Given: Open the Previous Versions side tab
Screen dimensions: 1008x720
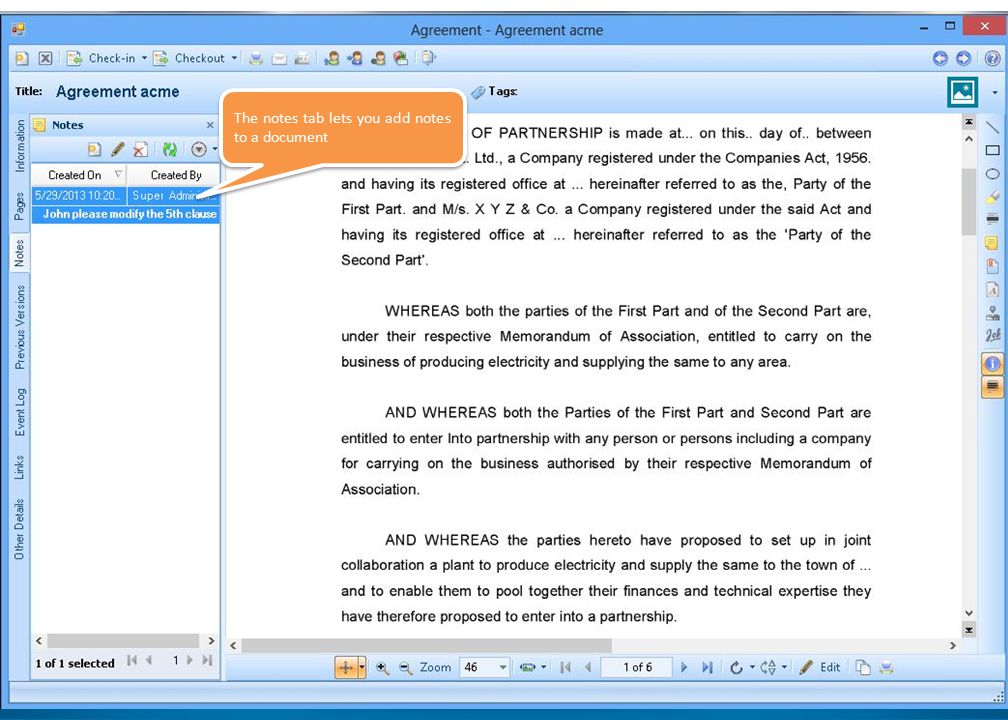Looking at the screenshot, I should tap(20, 327).
